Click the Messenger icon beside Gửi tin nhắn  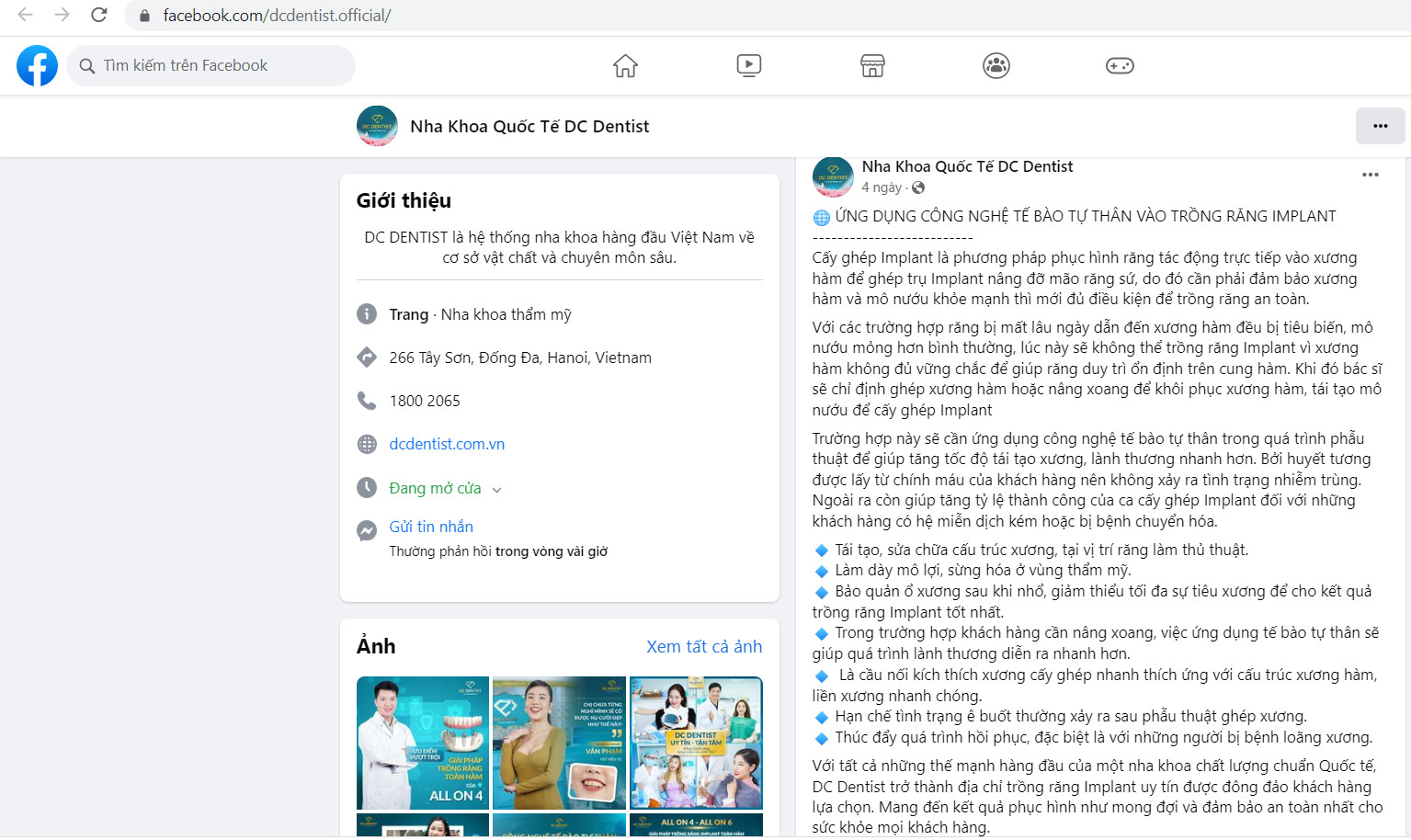367,530
